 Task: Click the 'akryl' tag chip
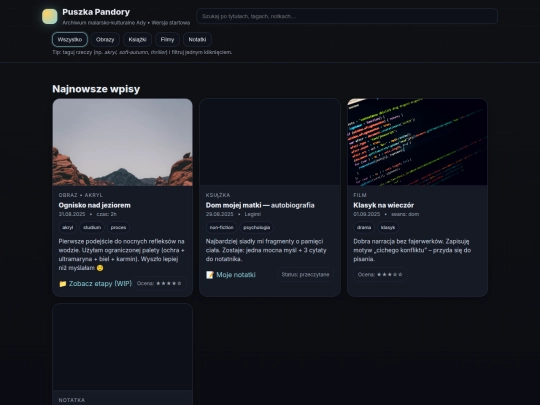coord(68,227)
